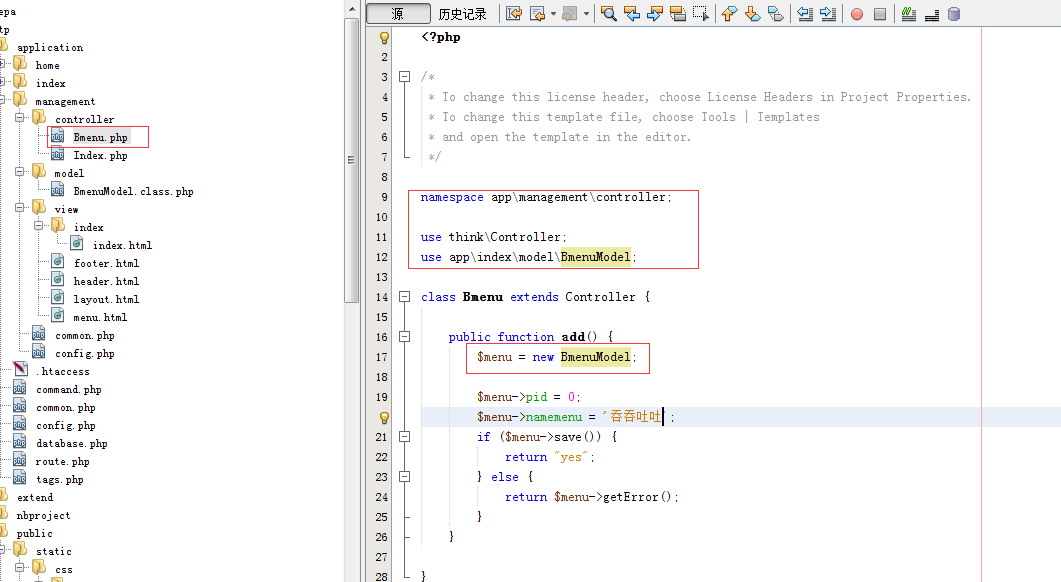Screen dimensions: 1061x582
Task: Toggle Highlight Search icon in editor toolbar
Action: pos(678,14)
